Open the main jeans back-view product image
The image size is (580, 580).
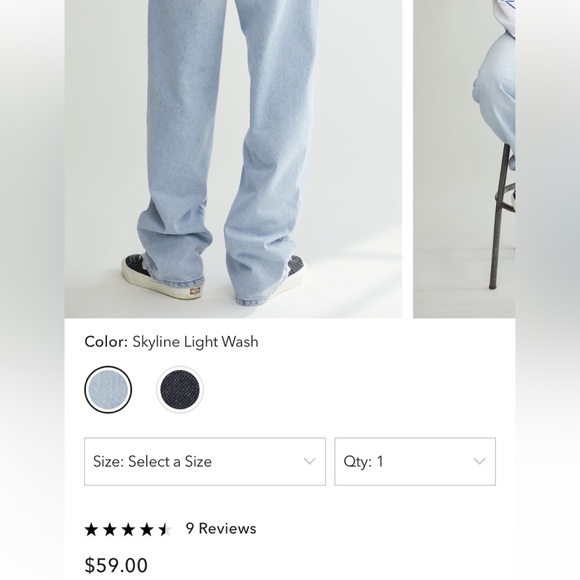(233, 159)
